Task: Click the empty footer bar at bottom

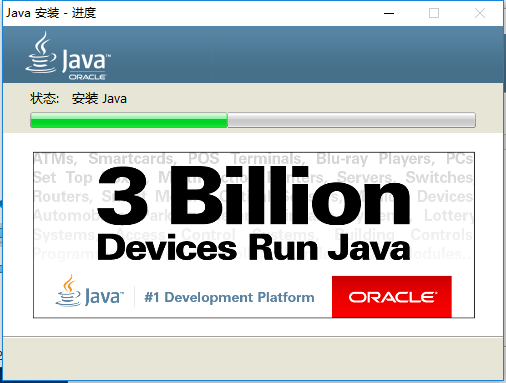Action: (253, 358)
